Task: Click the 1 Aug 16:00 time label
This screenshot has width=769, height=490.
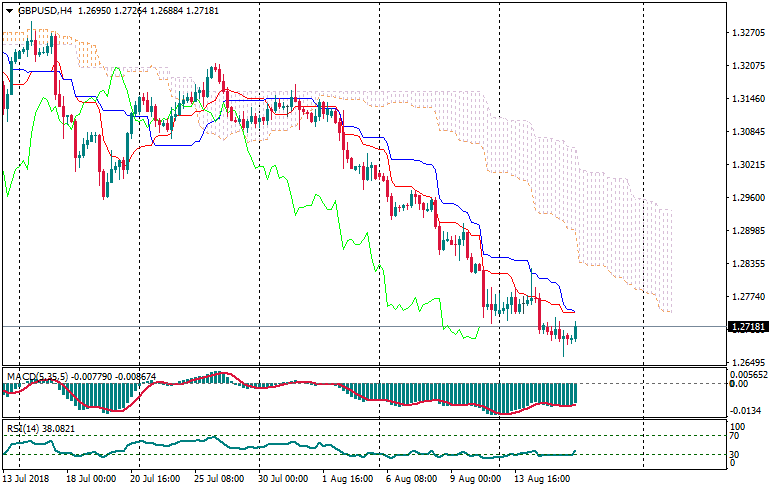Action: 347,479
